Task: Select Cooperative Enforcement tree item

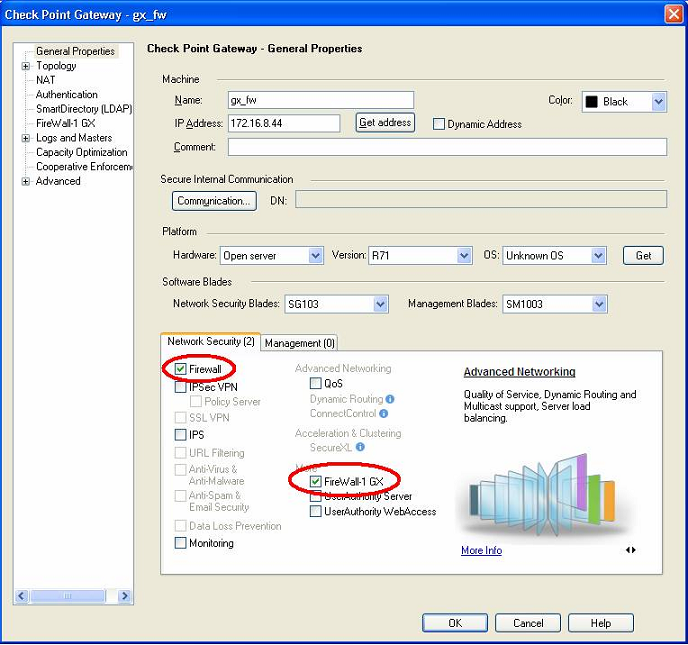Action: [84, 167]
